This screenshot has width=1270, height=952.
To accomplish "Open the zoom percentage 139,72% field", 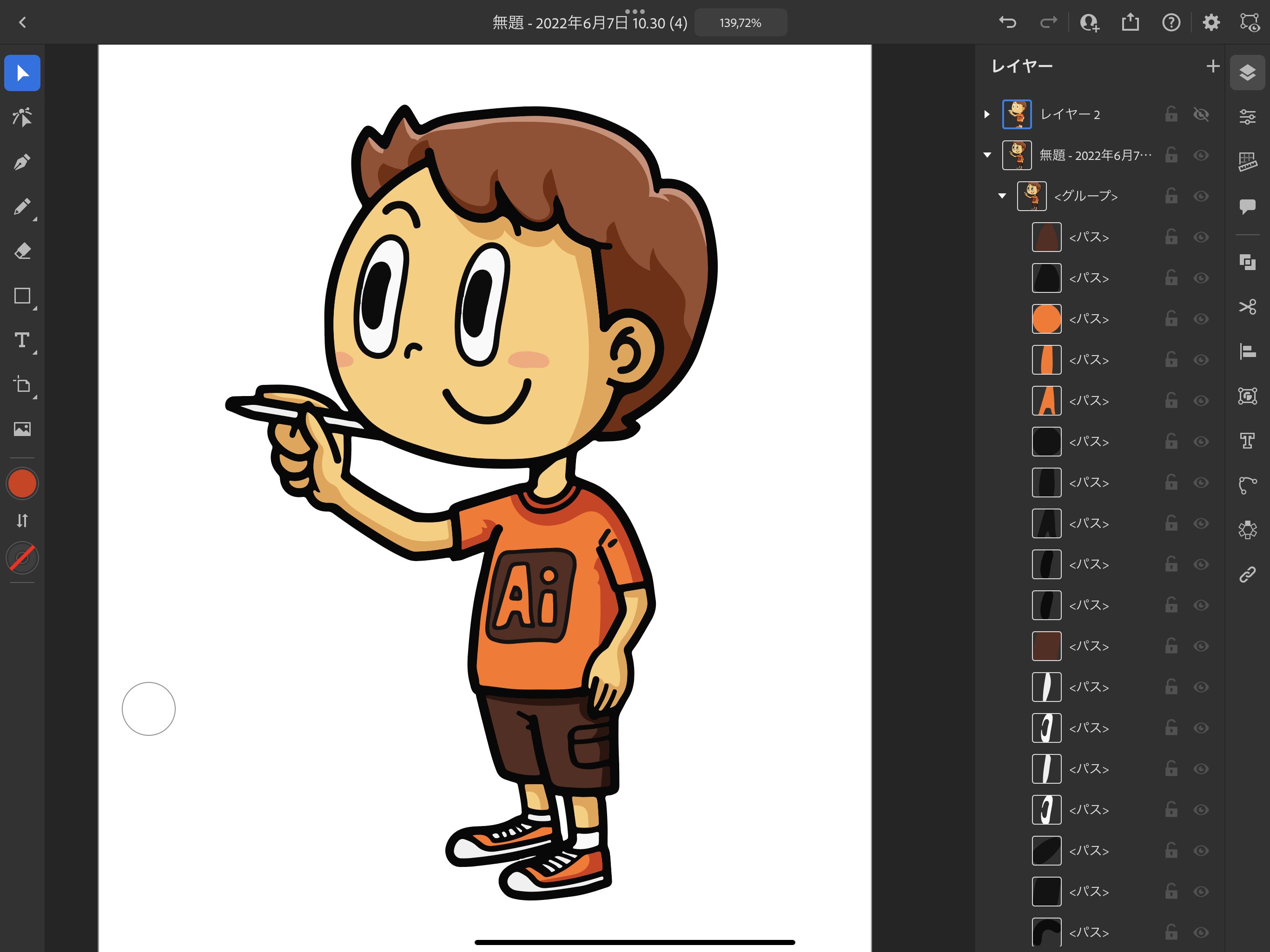I will 740,23.
